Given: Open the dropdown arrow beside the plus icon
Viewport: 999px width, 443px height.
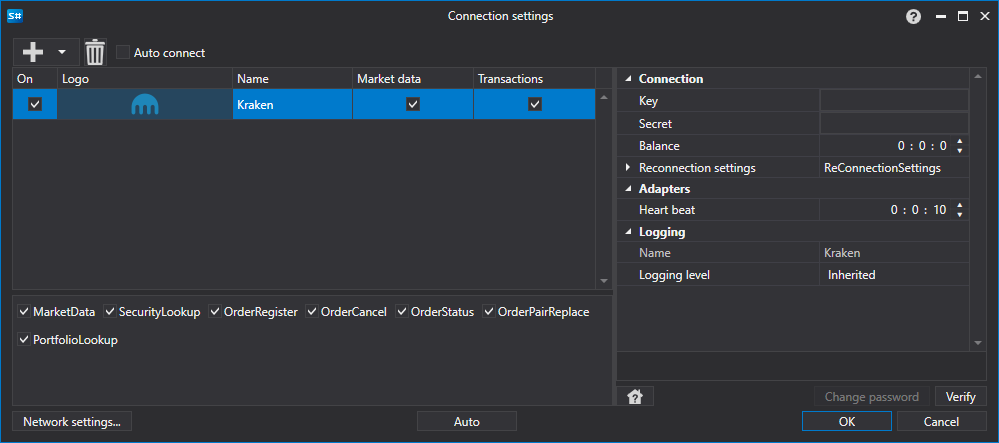Looking at the screenshot, I should pos(62,52).
